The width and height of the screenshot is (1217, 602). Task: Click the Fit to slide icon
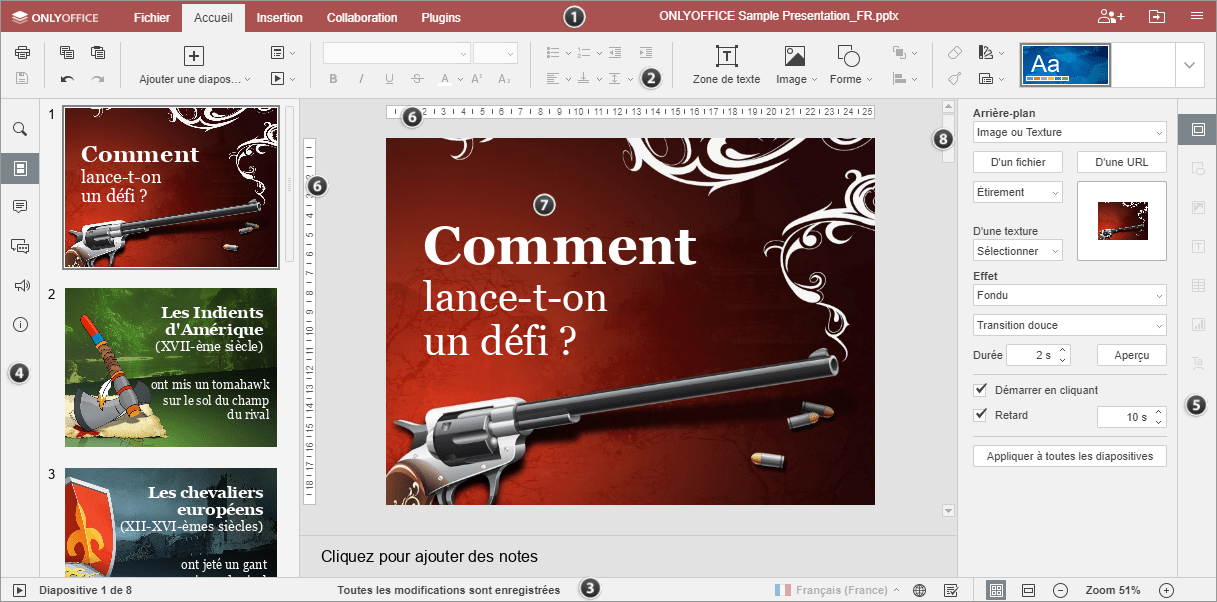[996, 590]
